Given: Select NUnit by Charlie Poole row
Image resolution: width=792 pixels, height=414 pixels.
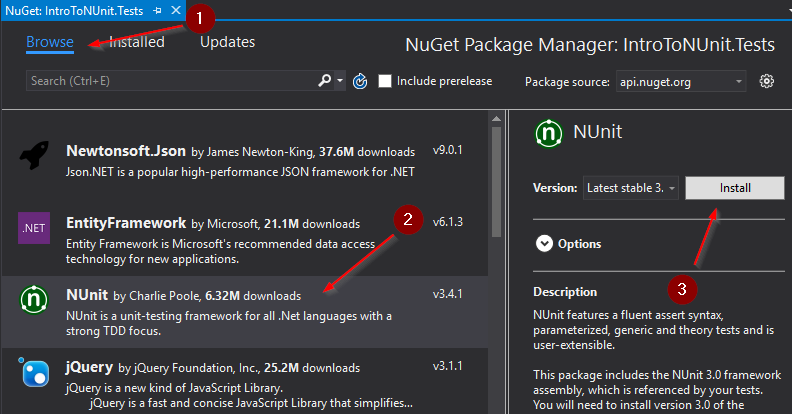Looking at the screenshot, I should (245, 312).
